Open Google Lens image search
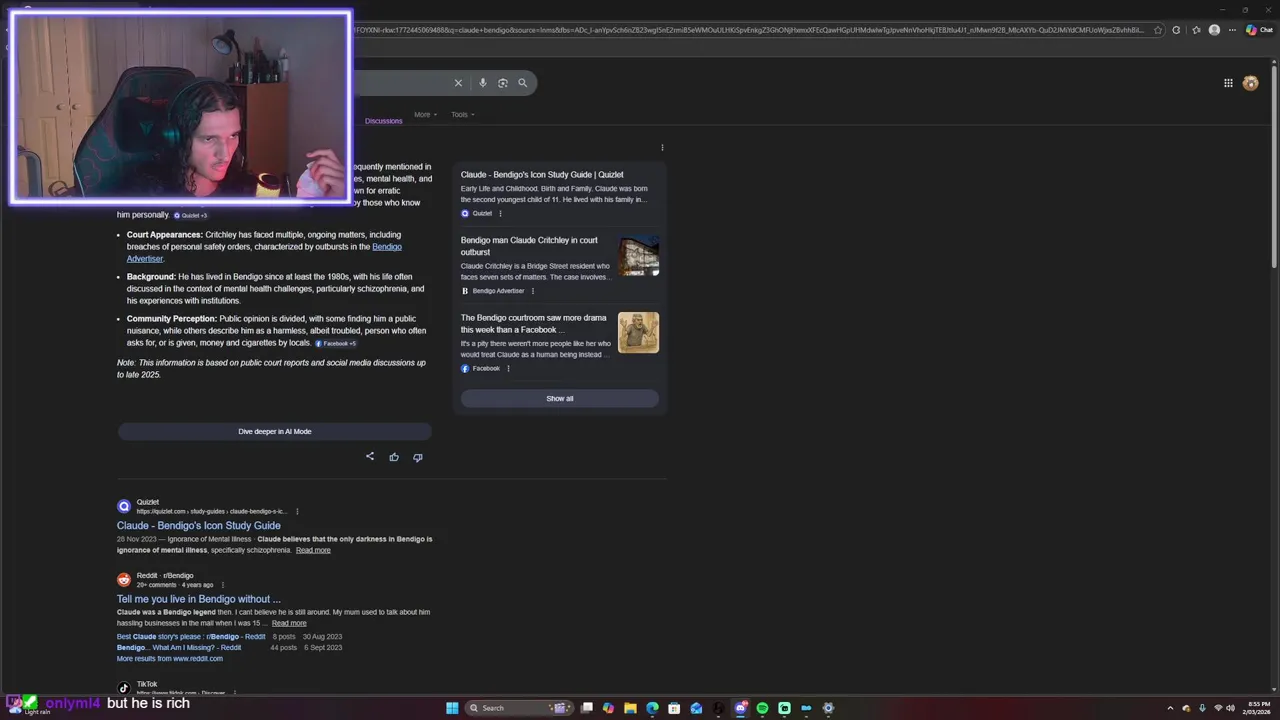1280x720 pixels. pyautogui.click(x=503, y=83)
